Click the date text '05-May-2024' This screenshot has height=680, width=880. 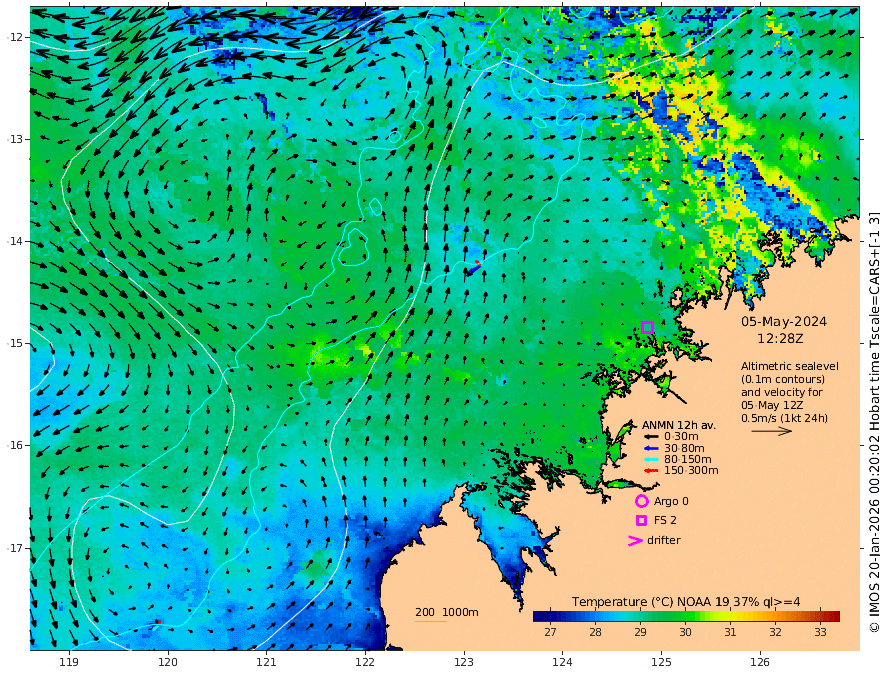(784, 321)
